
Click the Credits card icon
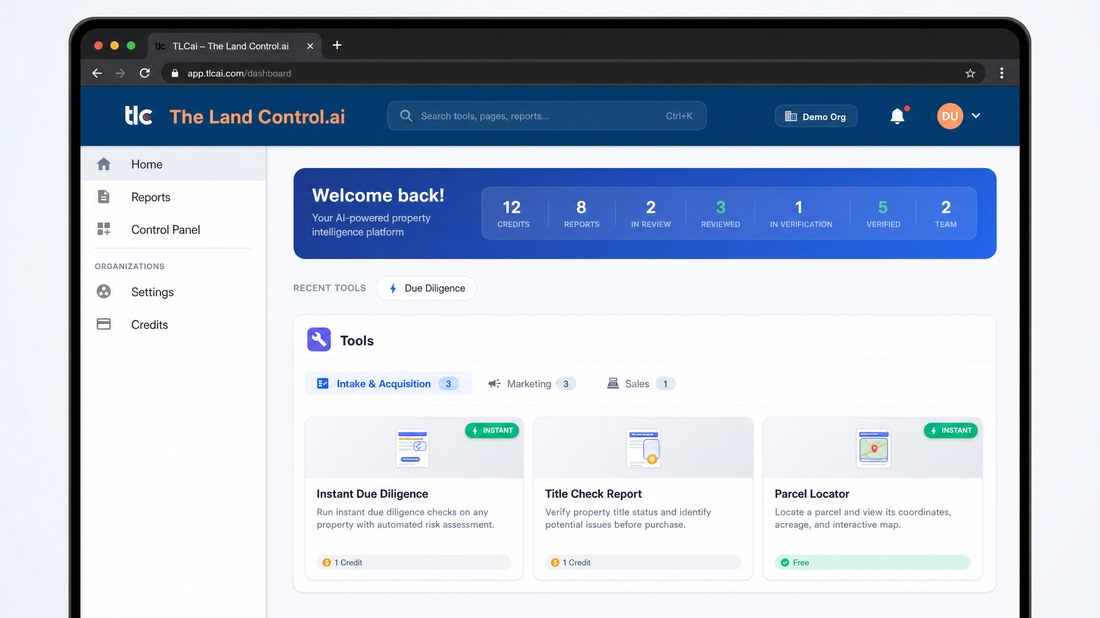(x=104, y=324)
